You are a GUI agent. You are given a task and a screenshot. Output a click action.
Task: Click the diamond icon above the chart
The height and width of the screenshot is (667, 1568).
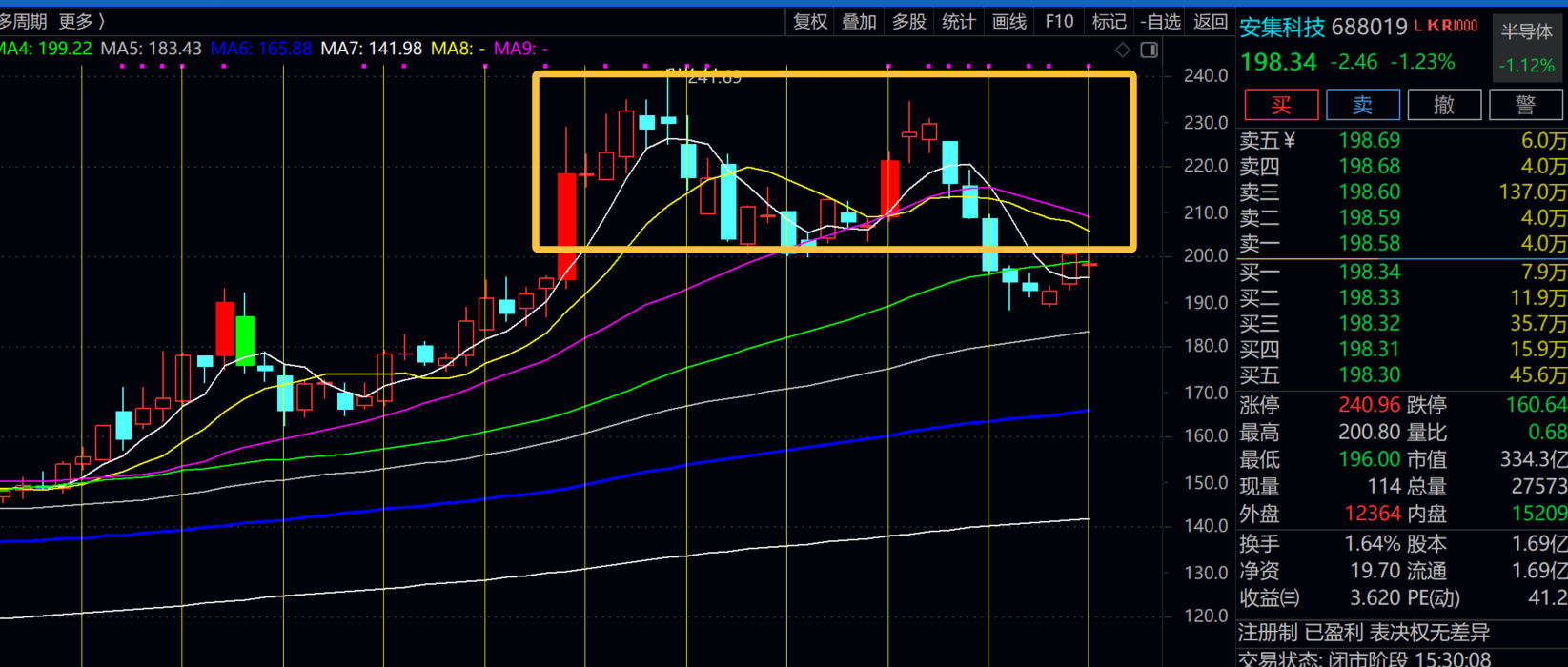[1123, 50]
